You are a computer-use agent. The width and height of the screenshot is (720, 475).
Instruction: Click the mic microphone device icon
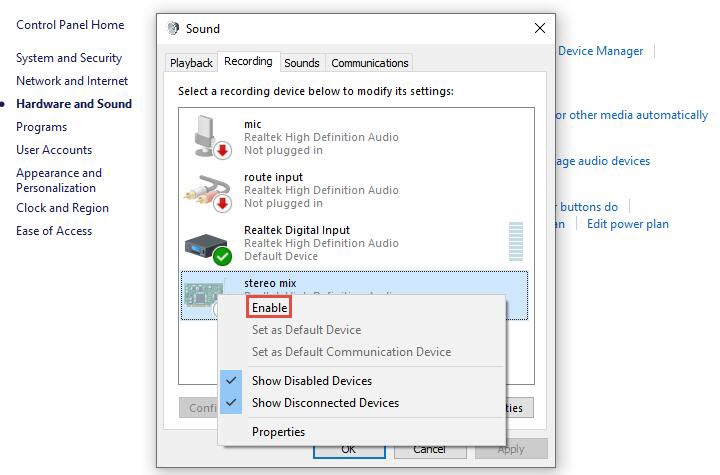[x=208, y=136]
